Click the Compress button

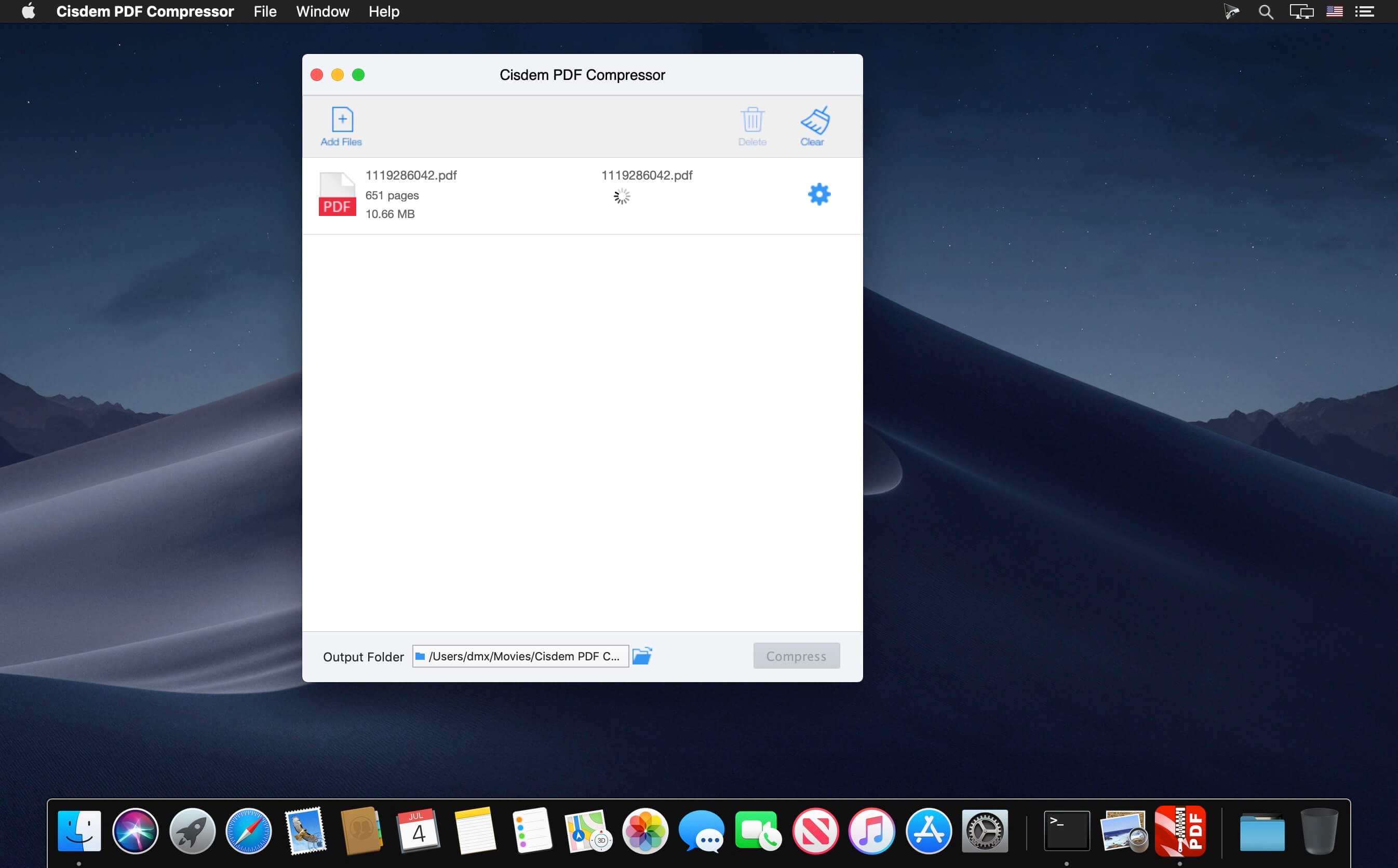click(796, 656)
